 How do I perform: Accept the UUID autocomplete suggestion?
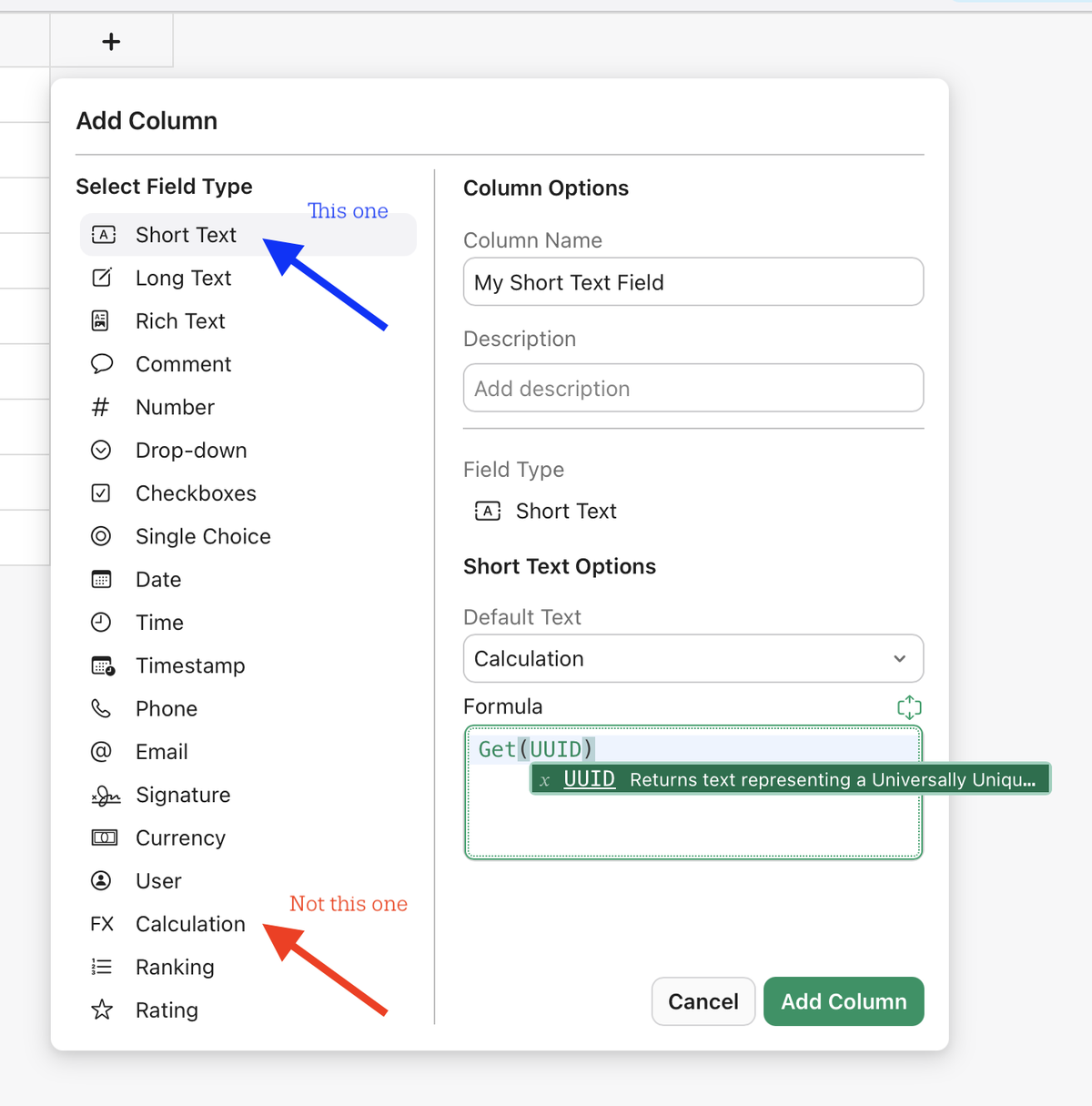[x=790, y=779]
